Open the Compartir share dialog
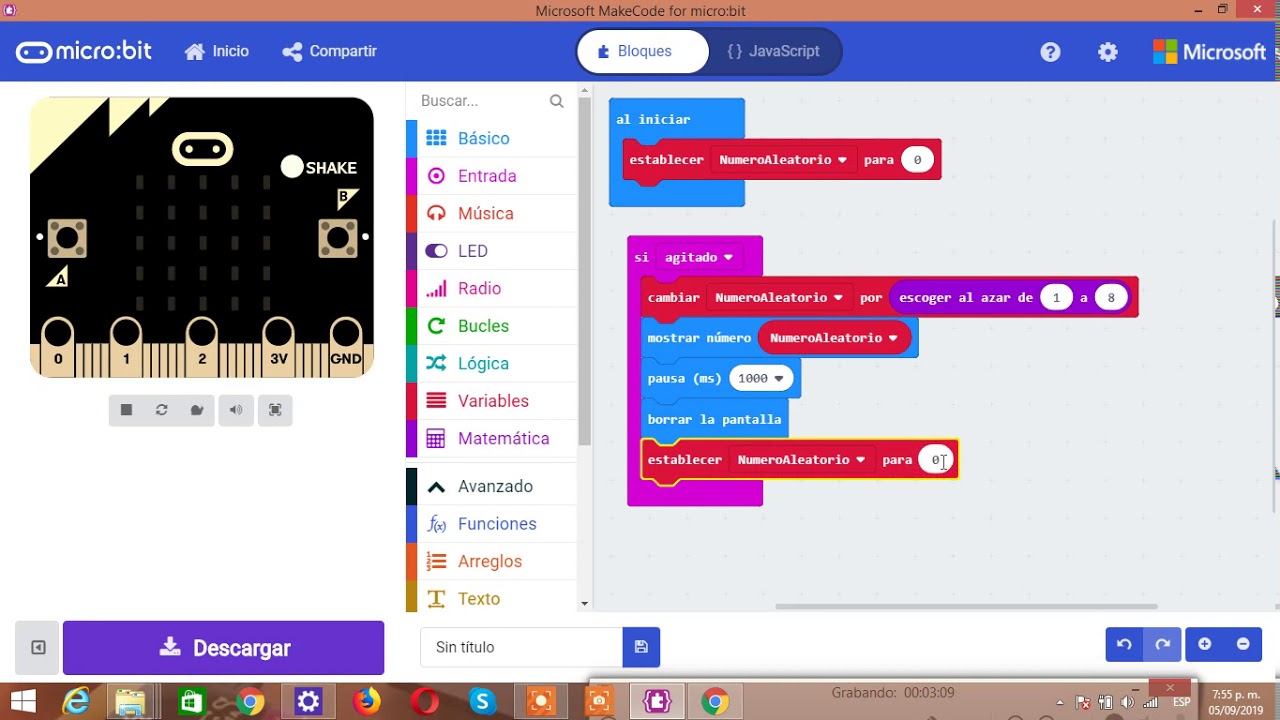 (329, 51)
